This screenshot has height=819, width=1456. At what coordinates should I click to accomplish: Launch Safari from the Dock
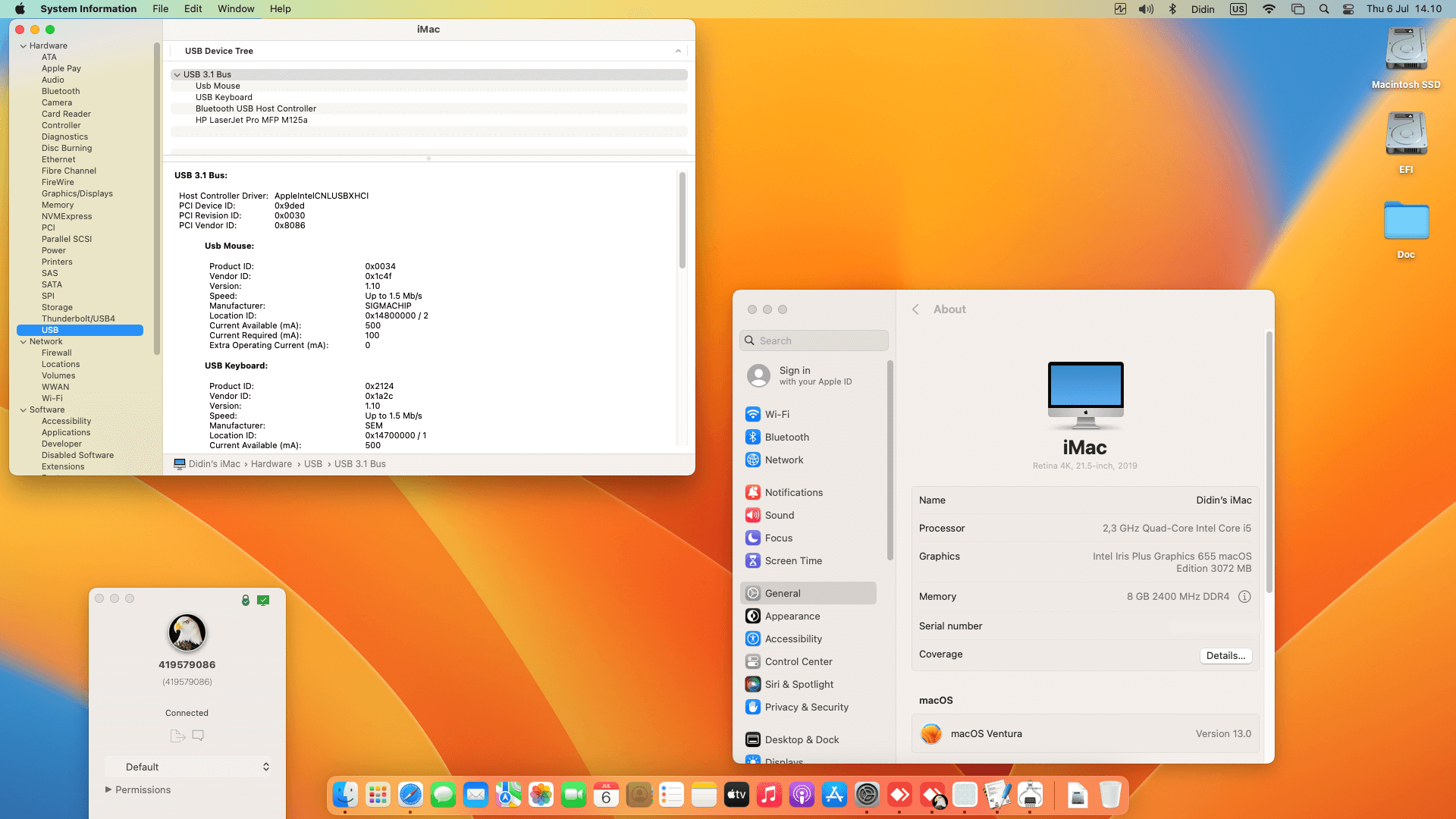click(x=410, y=795)
